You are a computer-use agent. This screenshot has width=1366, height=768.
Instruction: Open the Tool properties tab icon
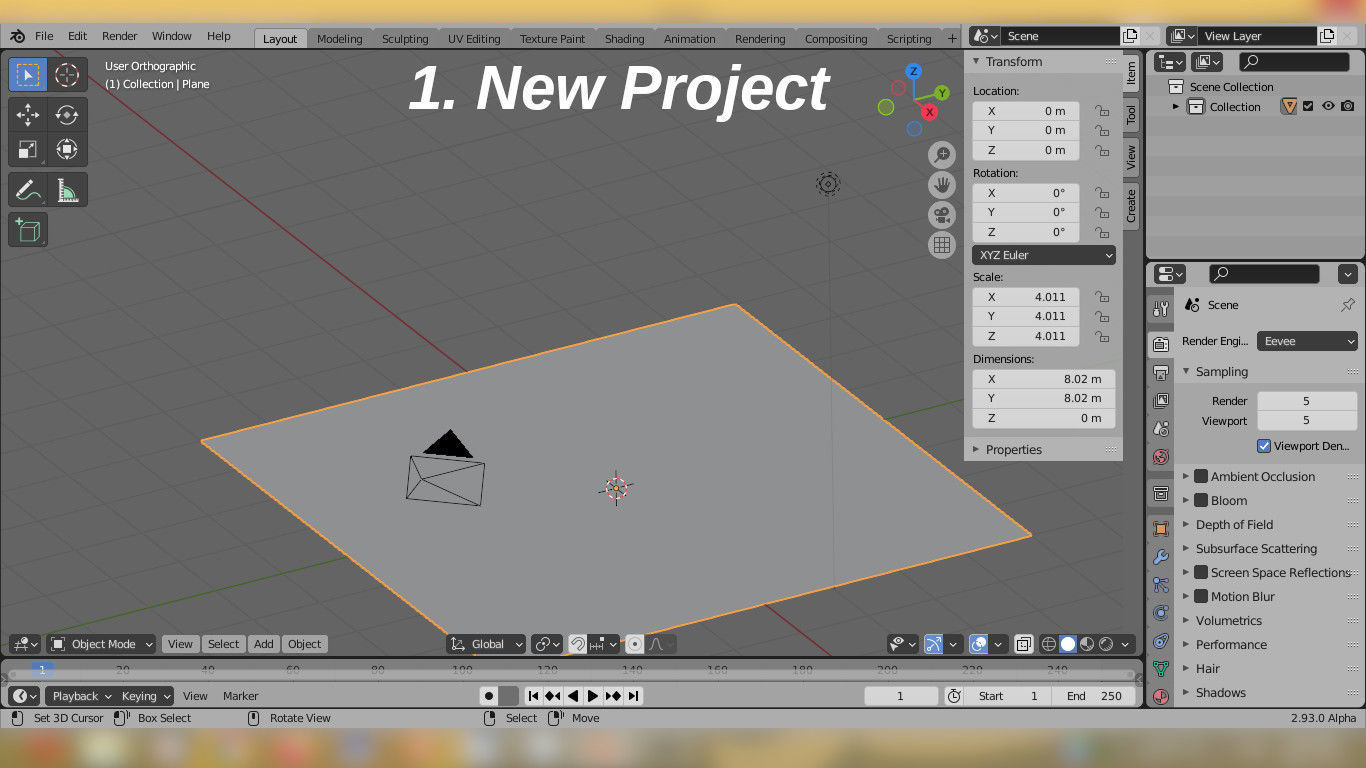click(x=1160, y=309)
